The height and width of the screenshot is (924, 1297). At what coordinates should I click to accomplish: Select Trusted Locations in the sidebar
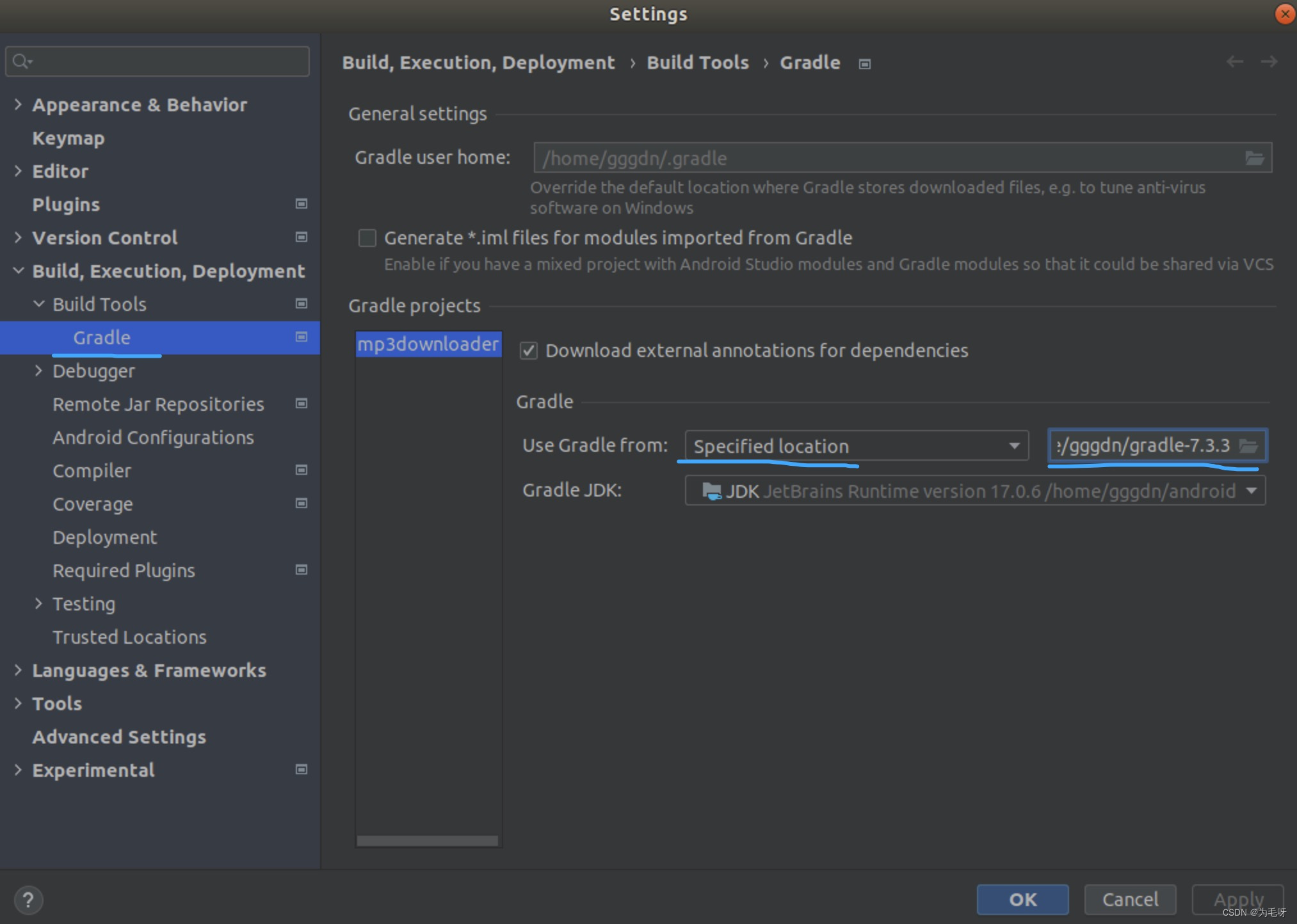pyautogui.click(x=129, y=637)
